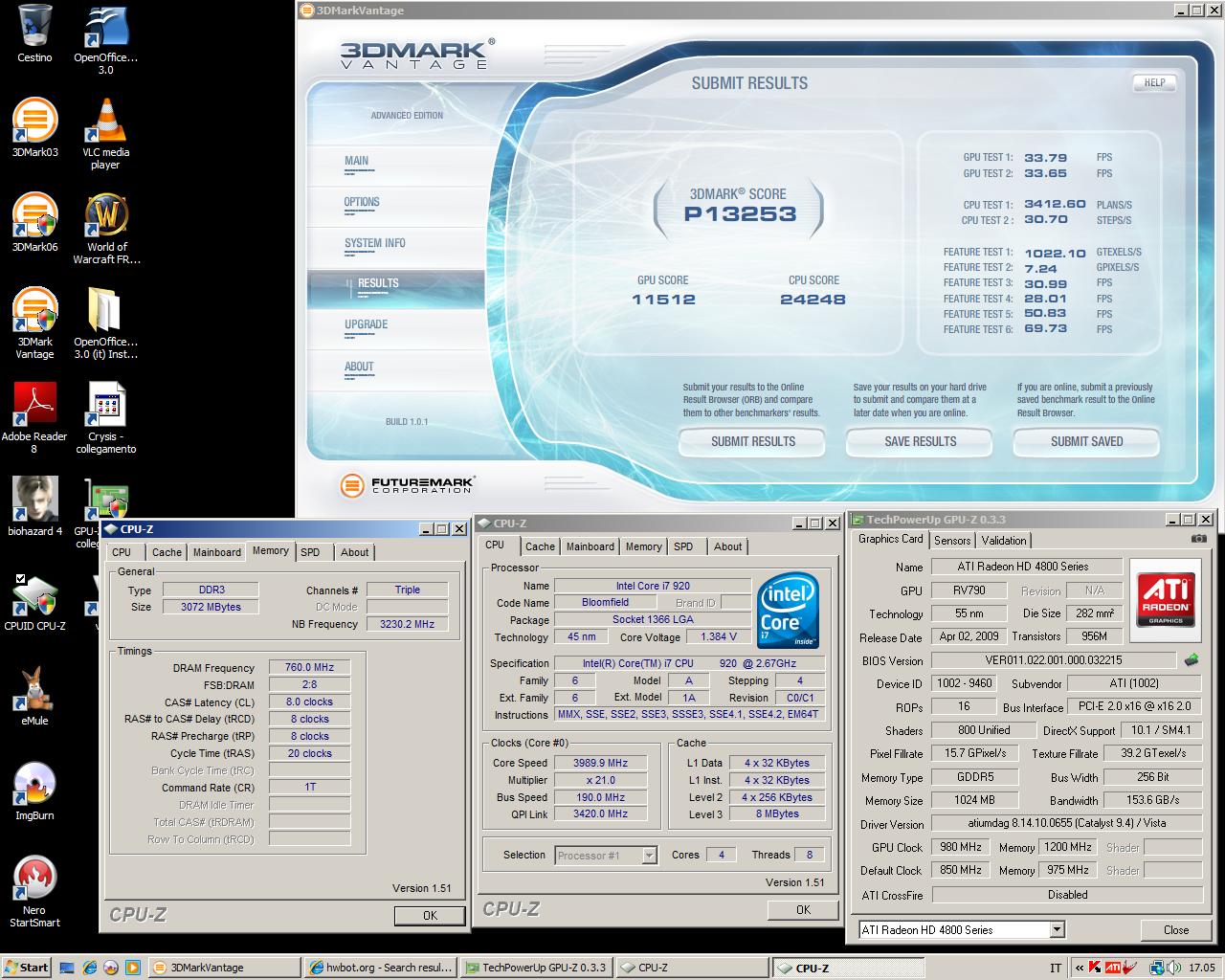This screenshot has width=1225, height=980.
Task: Click OK in CPU-Z memory window
Action: [430, 915]
